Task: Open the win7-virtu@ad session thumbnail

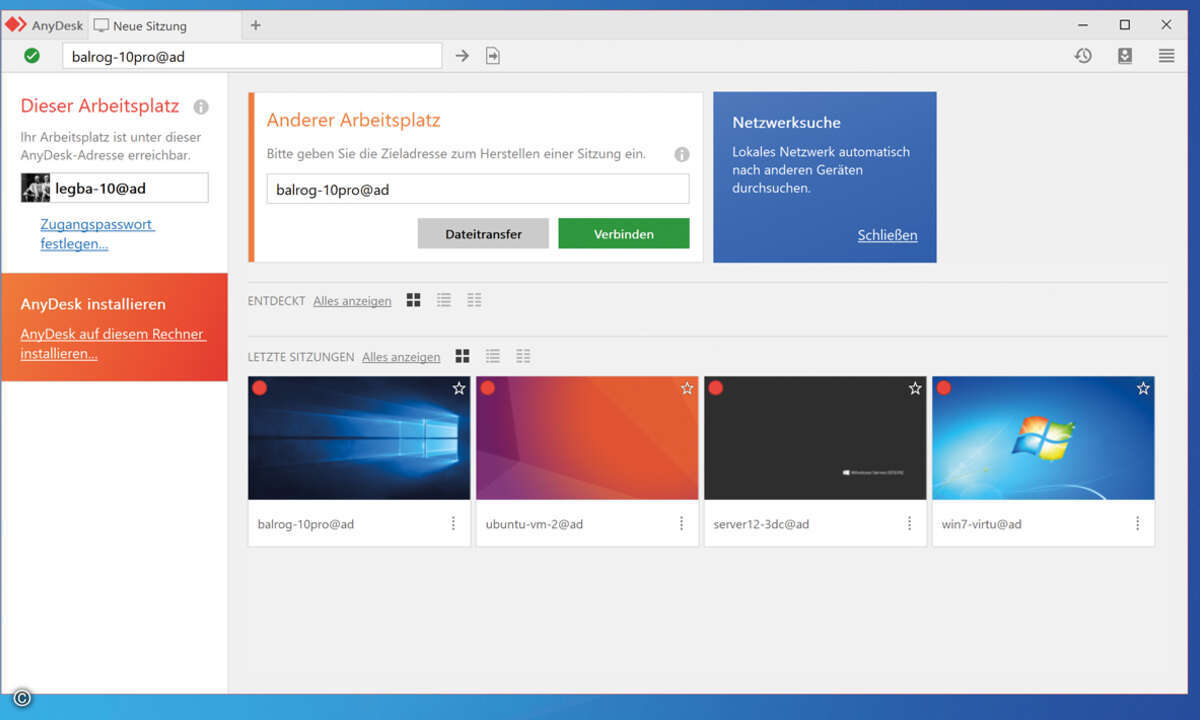Action: tap(1043, 438)
